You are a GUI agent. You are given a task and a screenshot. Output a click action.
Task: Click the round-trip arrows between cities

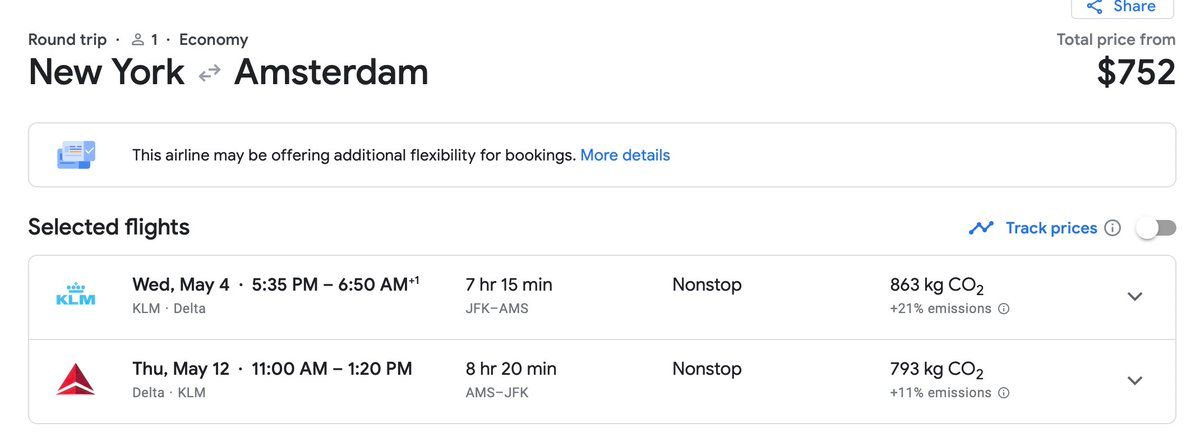209,73
